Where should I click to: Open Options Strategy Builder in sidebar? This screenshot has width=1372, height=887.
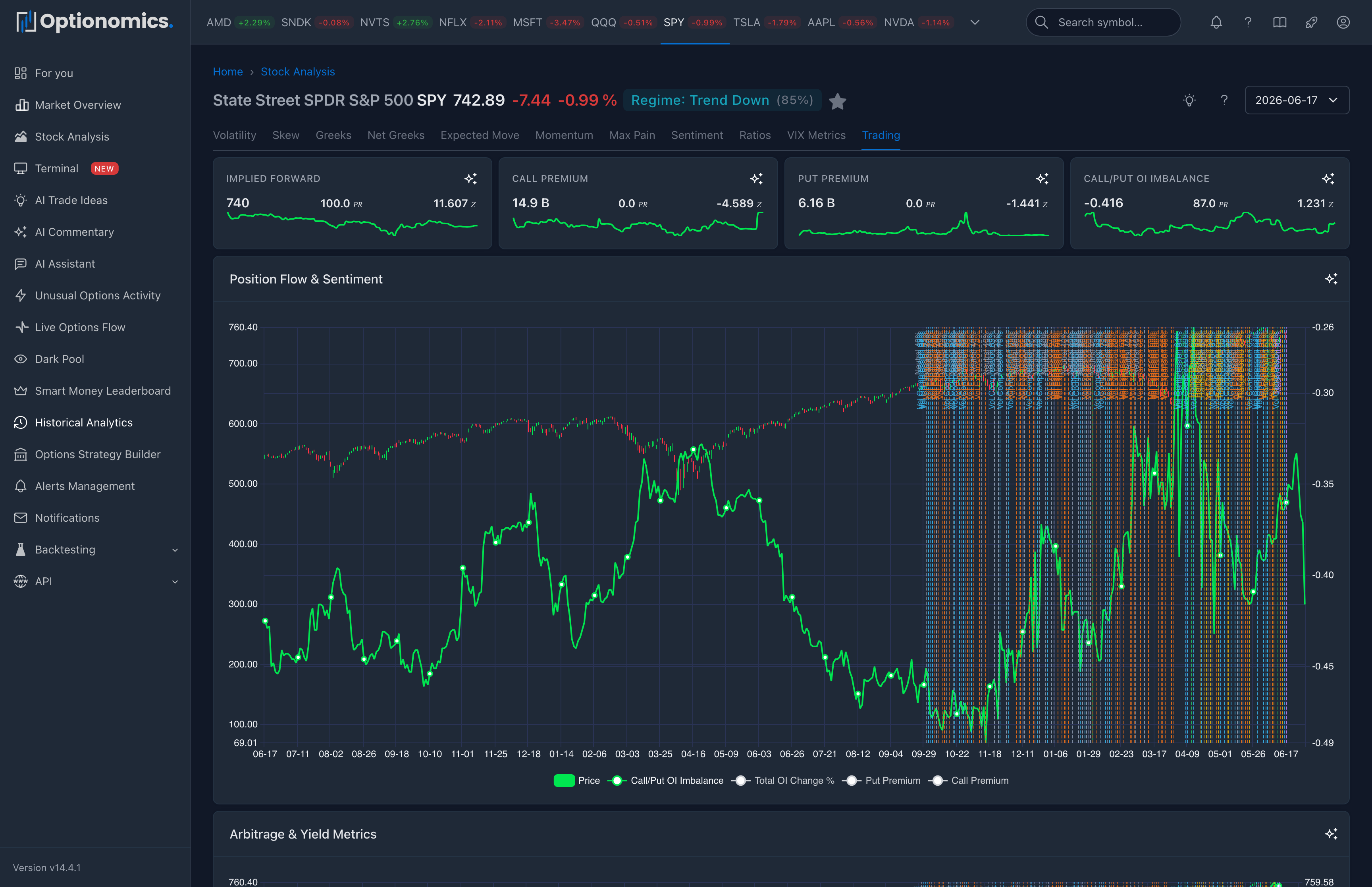click(95, 455)
